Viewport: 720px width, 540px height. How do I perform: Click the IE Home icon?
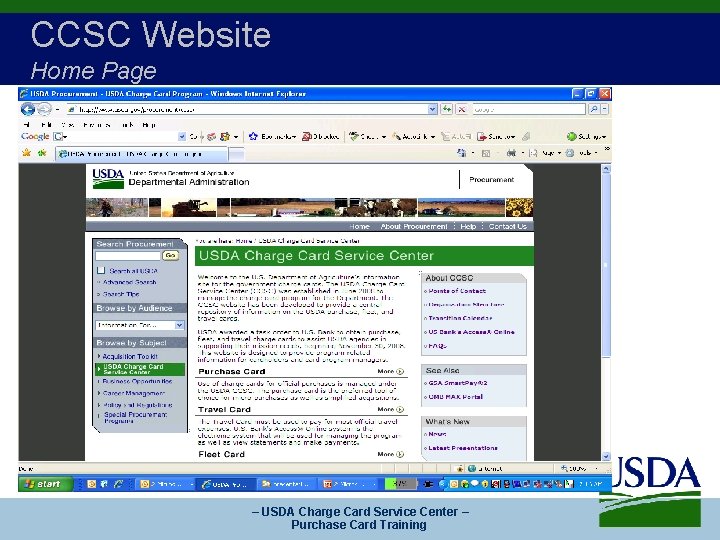point(462,153)
